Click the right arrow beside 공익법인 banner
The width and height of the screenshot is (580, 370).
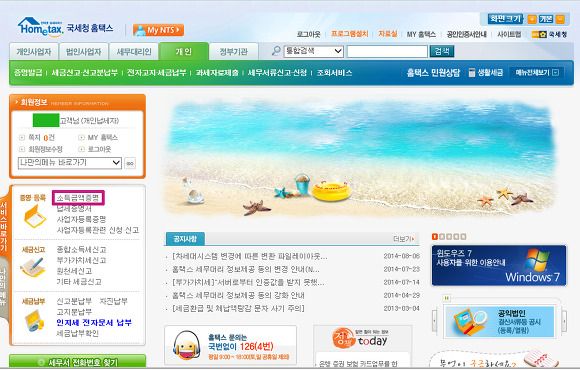(x=564, y=320)
